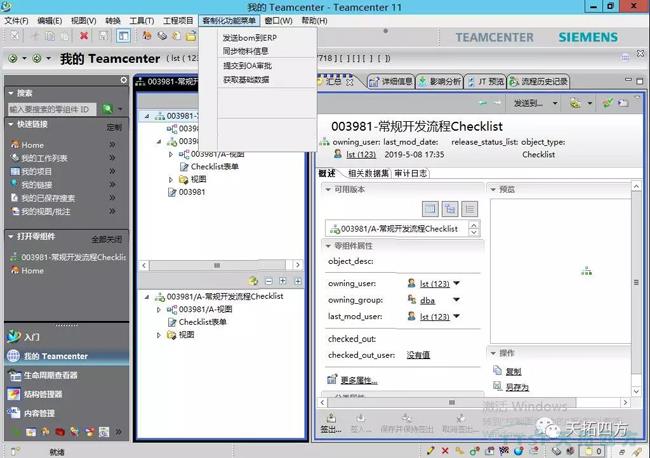Click the green search button icon
This screenshot has width=650, height=458.
[107, 109]
